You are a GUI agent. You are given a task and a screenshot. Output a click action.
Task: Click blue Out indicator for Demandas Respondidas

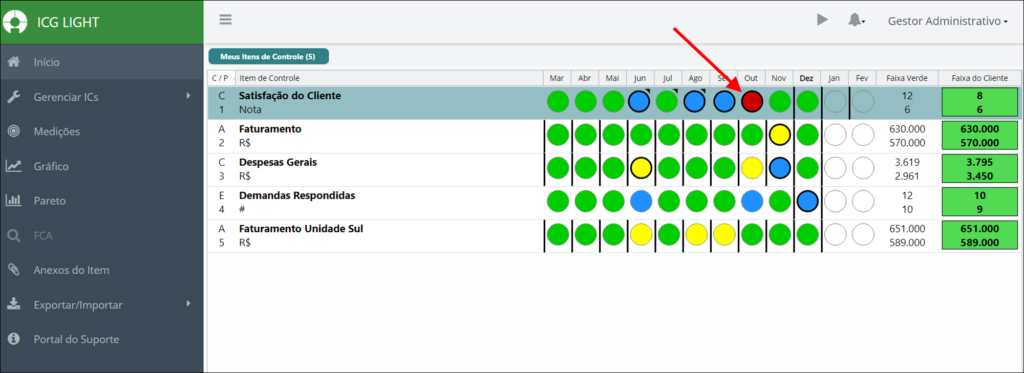click(x=752, y=202)
